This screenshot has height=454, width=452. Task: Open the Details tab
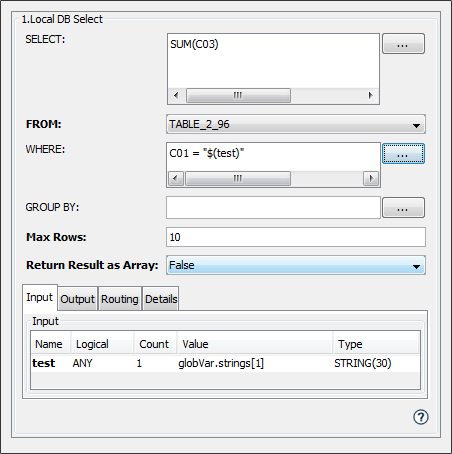point(161,299)
